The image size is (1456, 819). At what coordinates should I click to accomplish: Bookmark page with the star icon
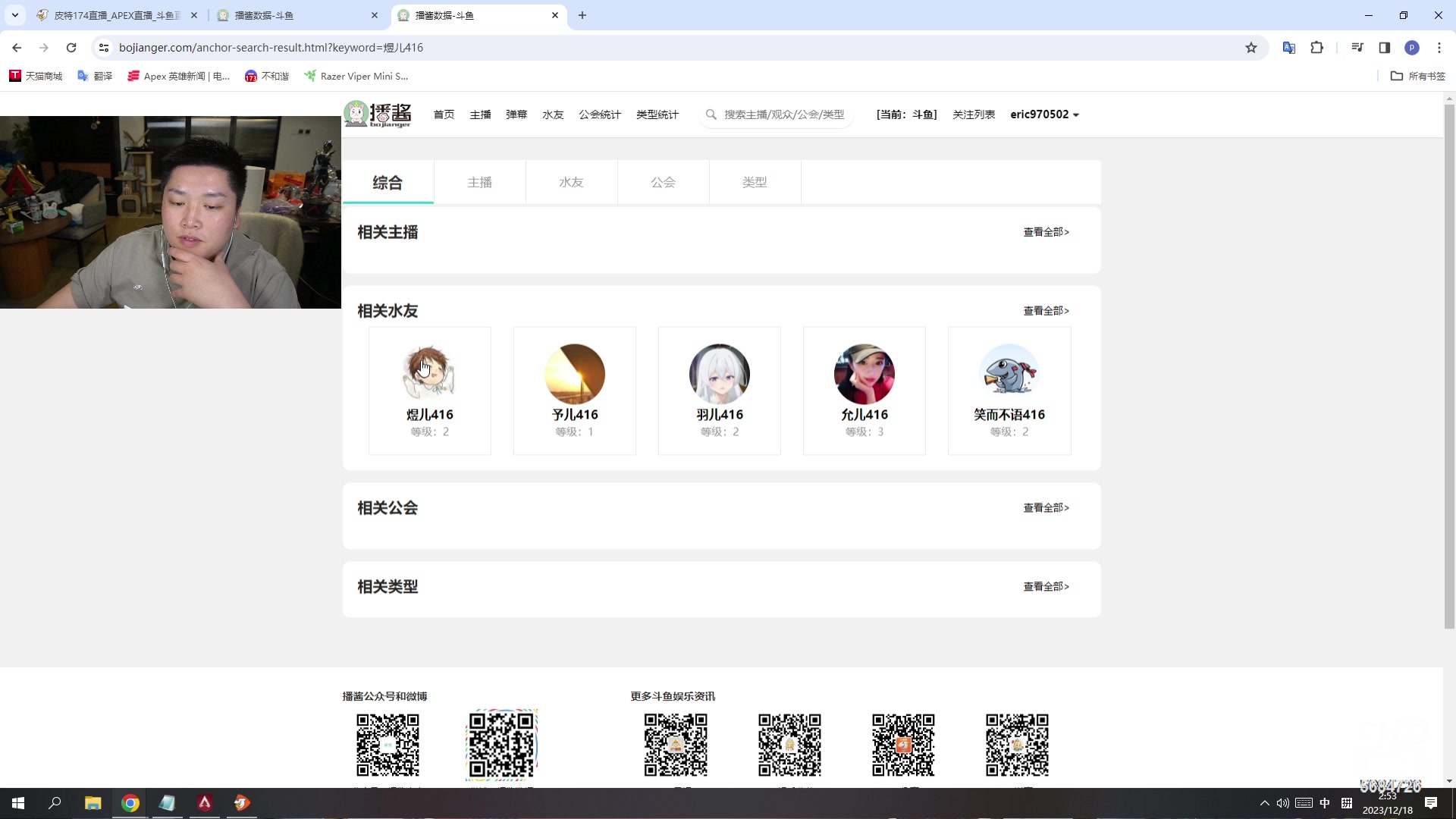(x=1250, y=48)
